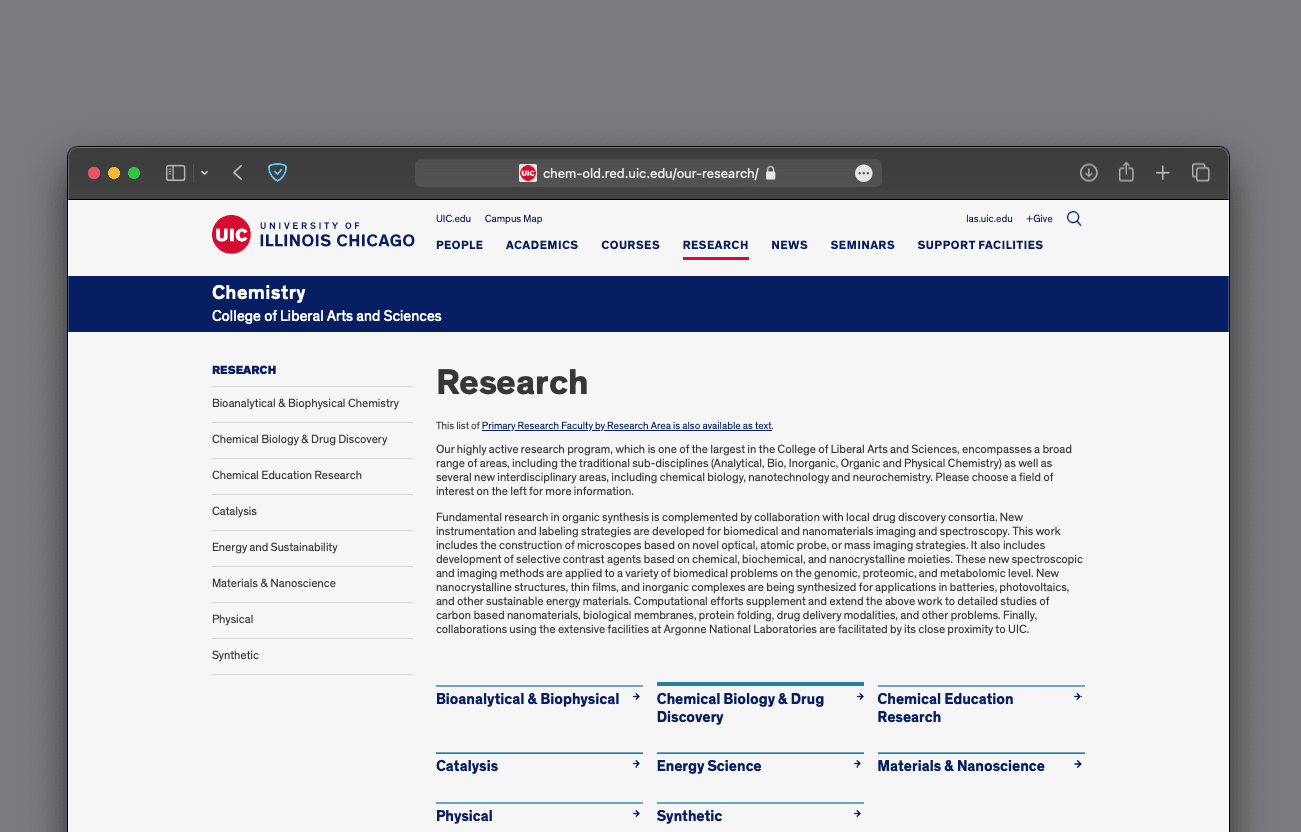This screenshot has width=1301, height=832.
Task: Open the Physical card
Action: 539,816
